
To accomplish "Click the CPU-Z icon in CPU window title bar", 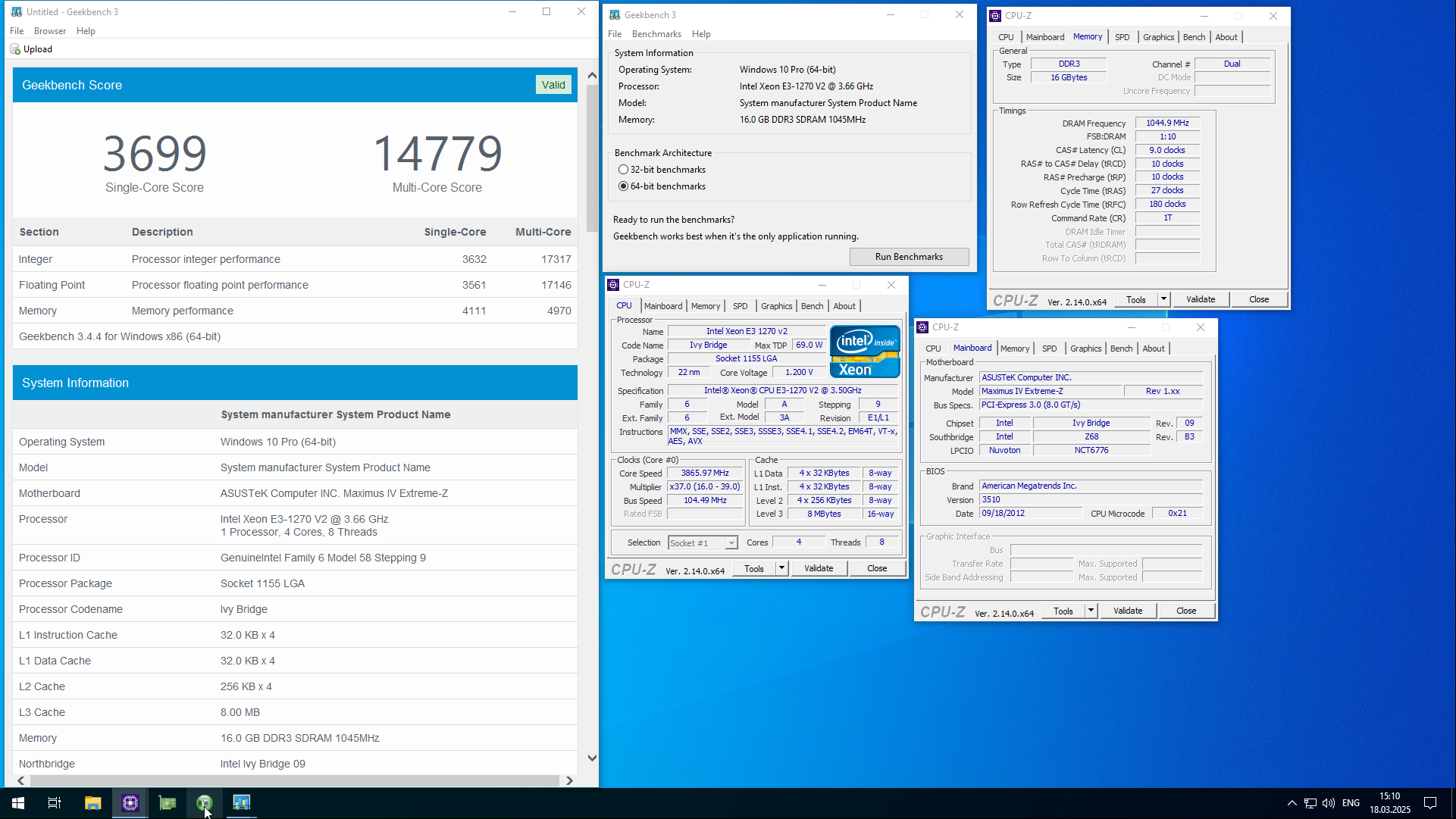I will pos(613,285).
